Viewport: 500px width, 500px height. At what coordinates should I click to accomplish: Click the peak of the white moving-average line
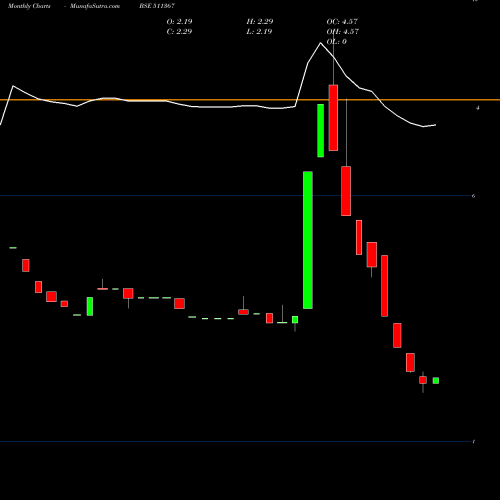[x=321, y=43]
